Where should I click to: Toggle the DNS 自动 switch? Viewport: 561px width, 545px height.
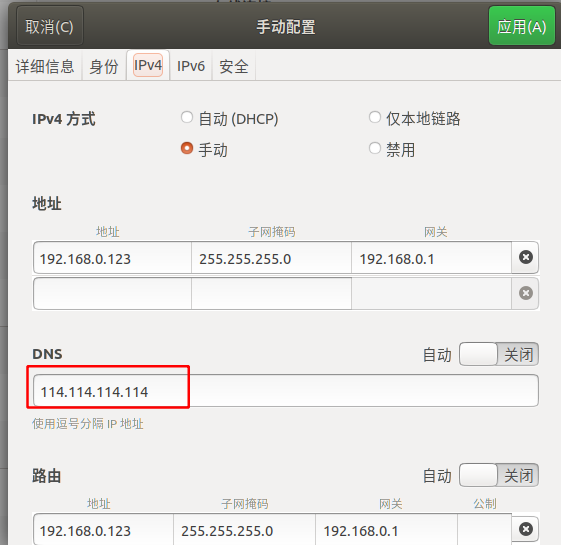coord(499,354)
